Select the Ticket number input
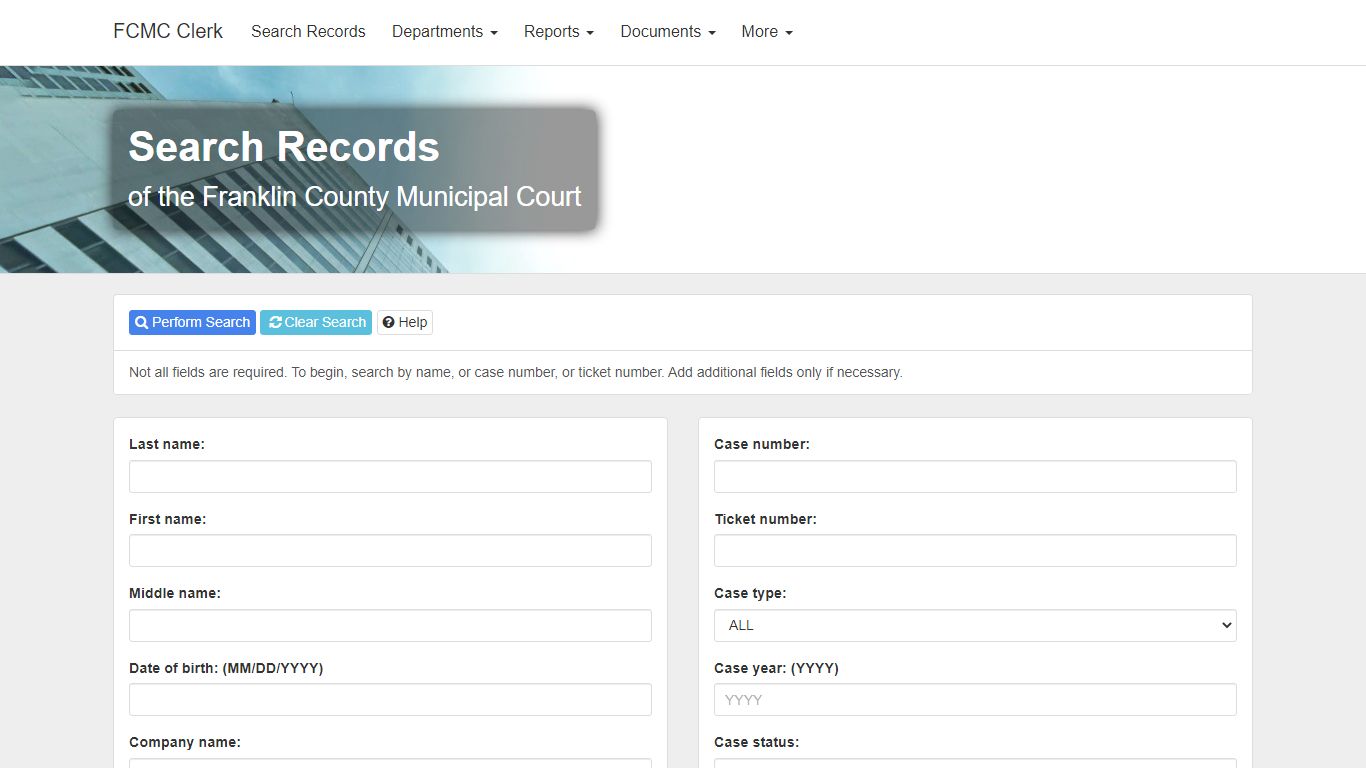The width and height of the screenshot is (1366, 768). pyautogui.click(x=974, y=551)
